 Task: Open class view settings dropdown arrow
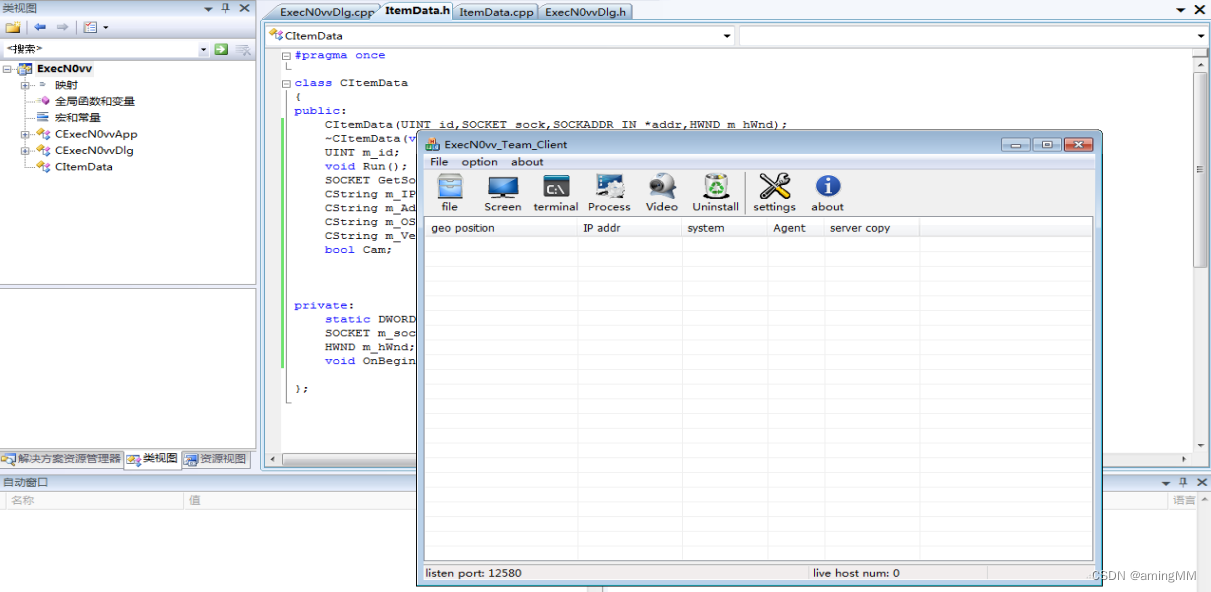pos(106,27)
